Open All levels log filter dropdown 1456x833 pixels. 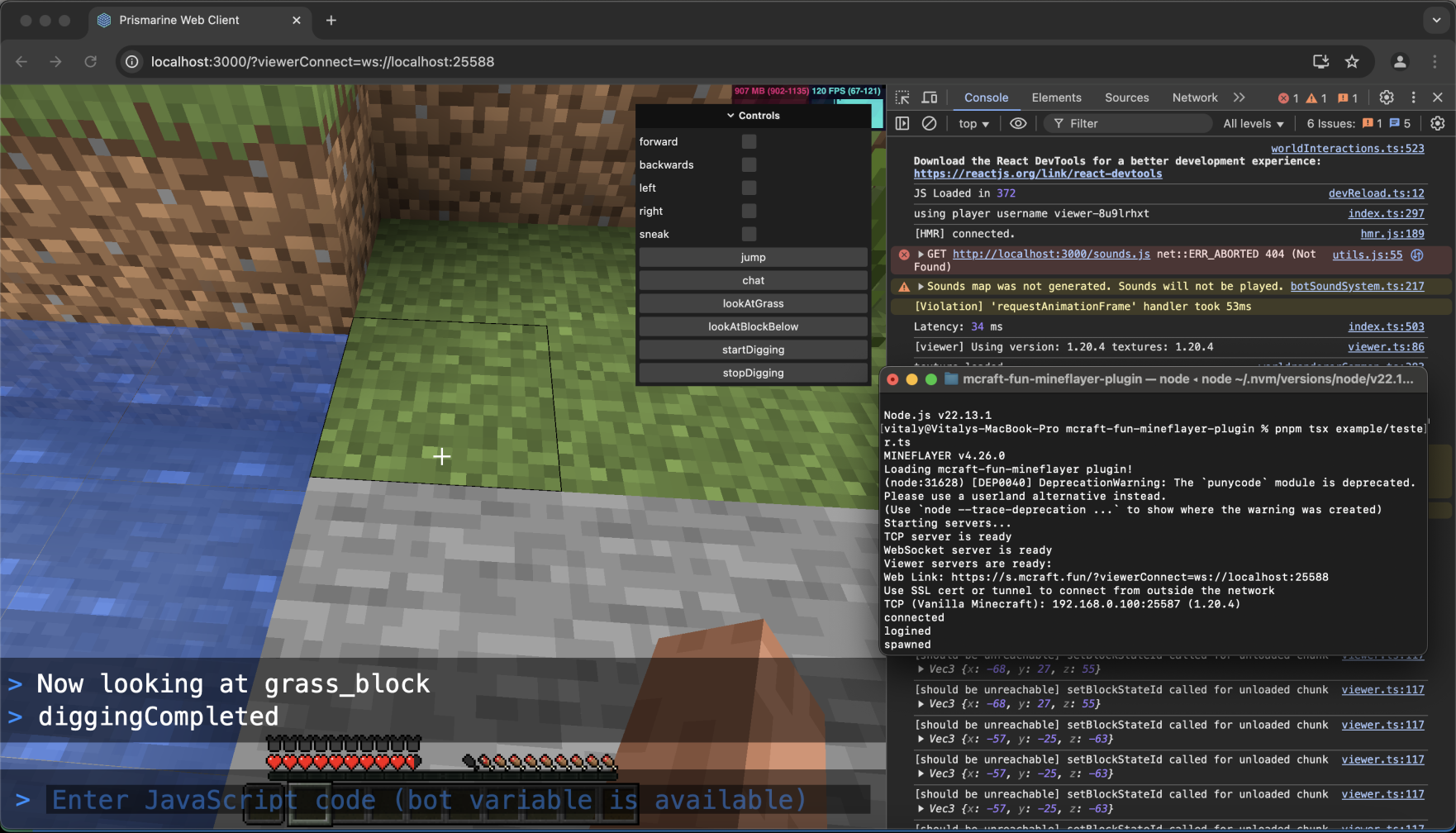1254,123
